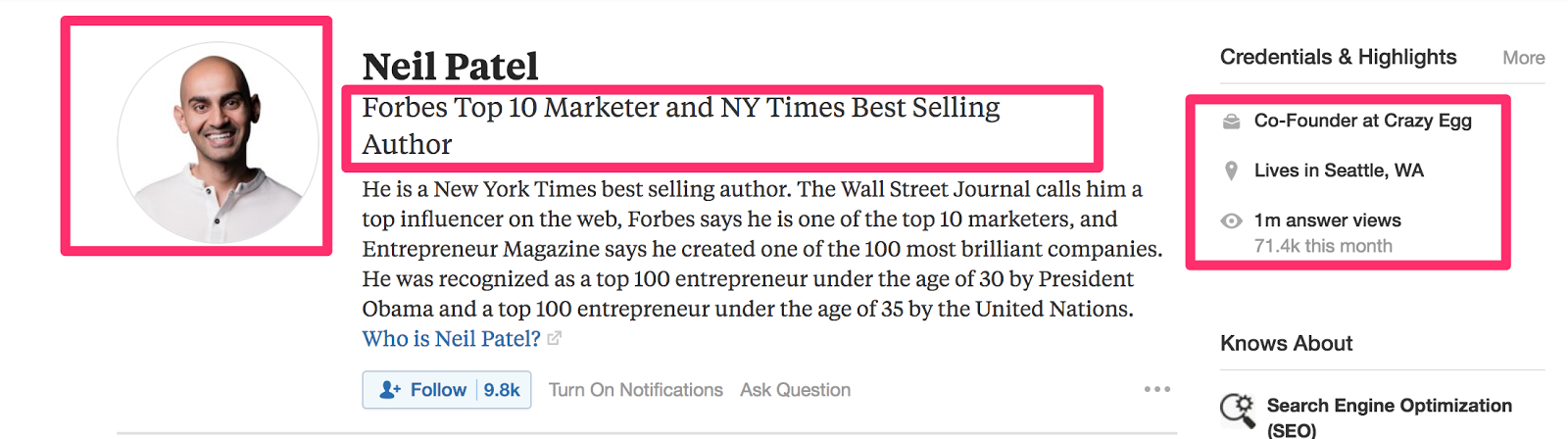Viewport: 1568px width, 439px height.
Task: Click the Search Engine Optimization topic icon
Action: [1238, 411]
